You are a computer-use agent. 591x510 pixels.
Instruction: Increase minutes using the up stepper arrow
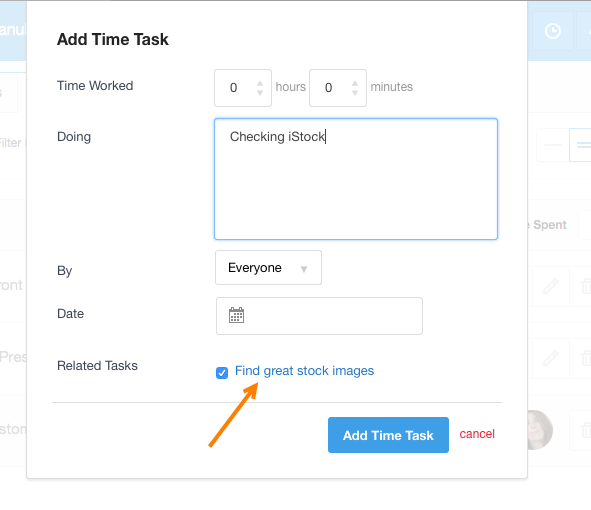pyautogui.click(x=355, y=83)
